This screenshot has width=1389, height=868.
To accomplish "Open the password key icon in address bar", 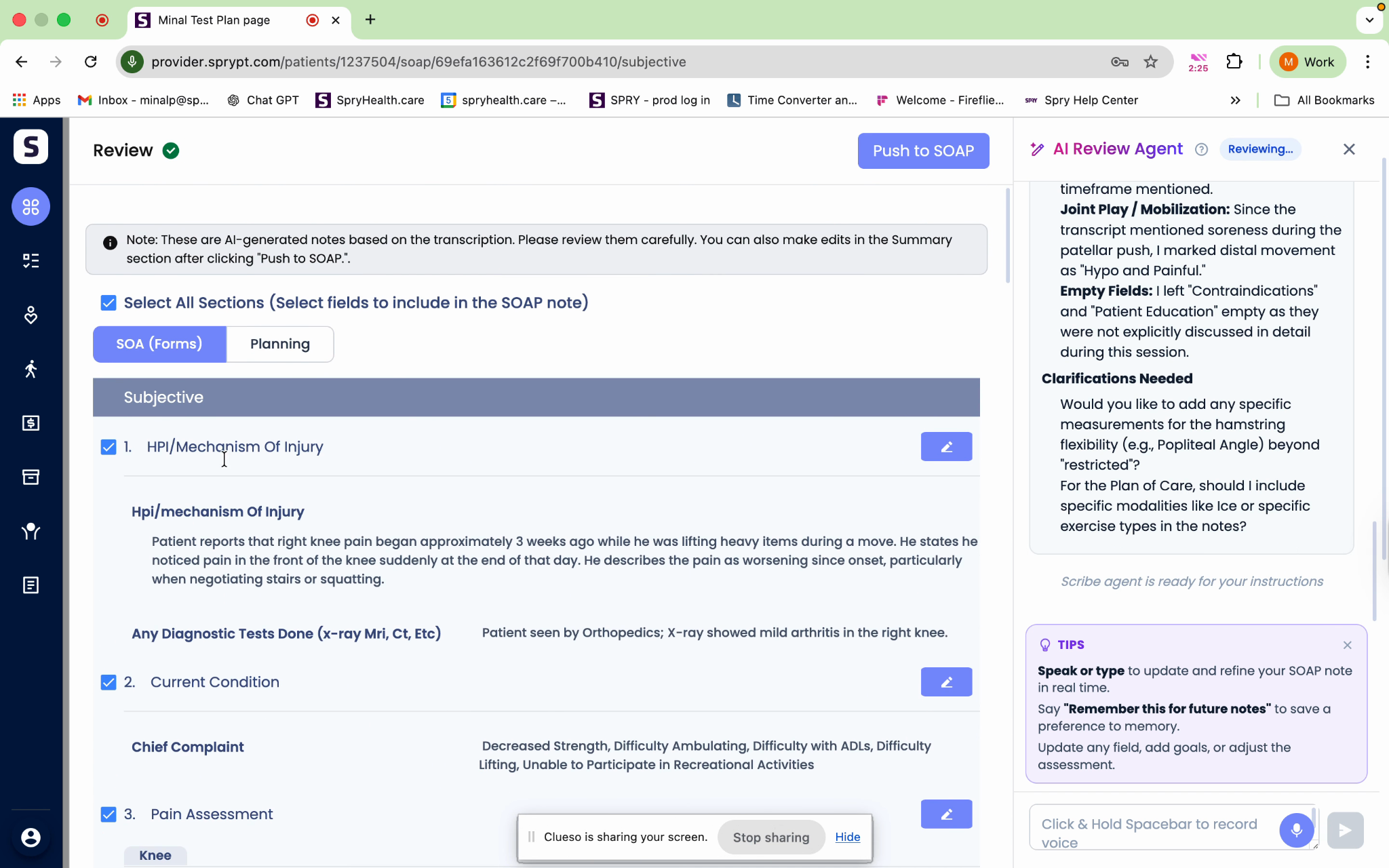I will 1120,62.
